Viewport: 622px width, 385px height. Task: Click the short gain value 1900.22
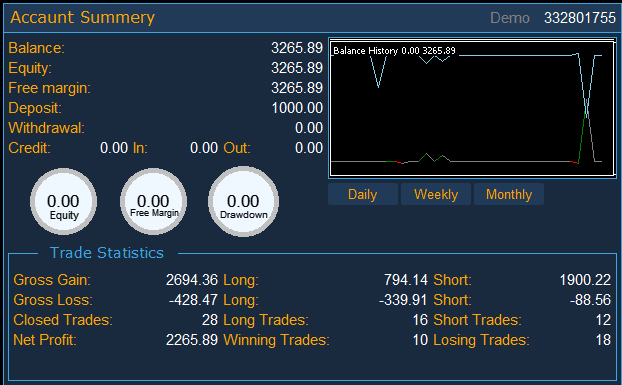585,280
